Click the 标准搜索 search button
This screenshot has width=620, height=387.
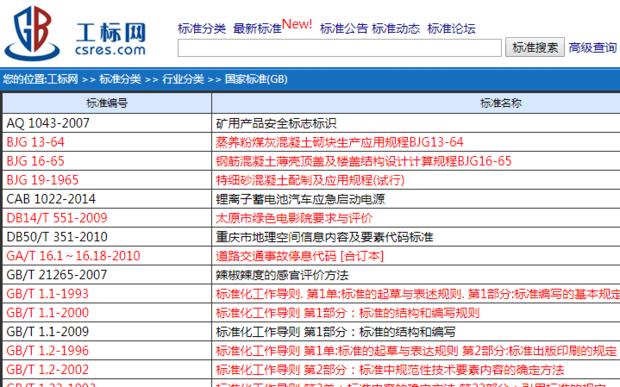click(x=535, y=47)
